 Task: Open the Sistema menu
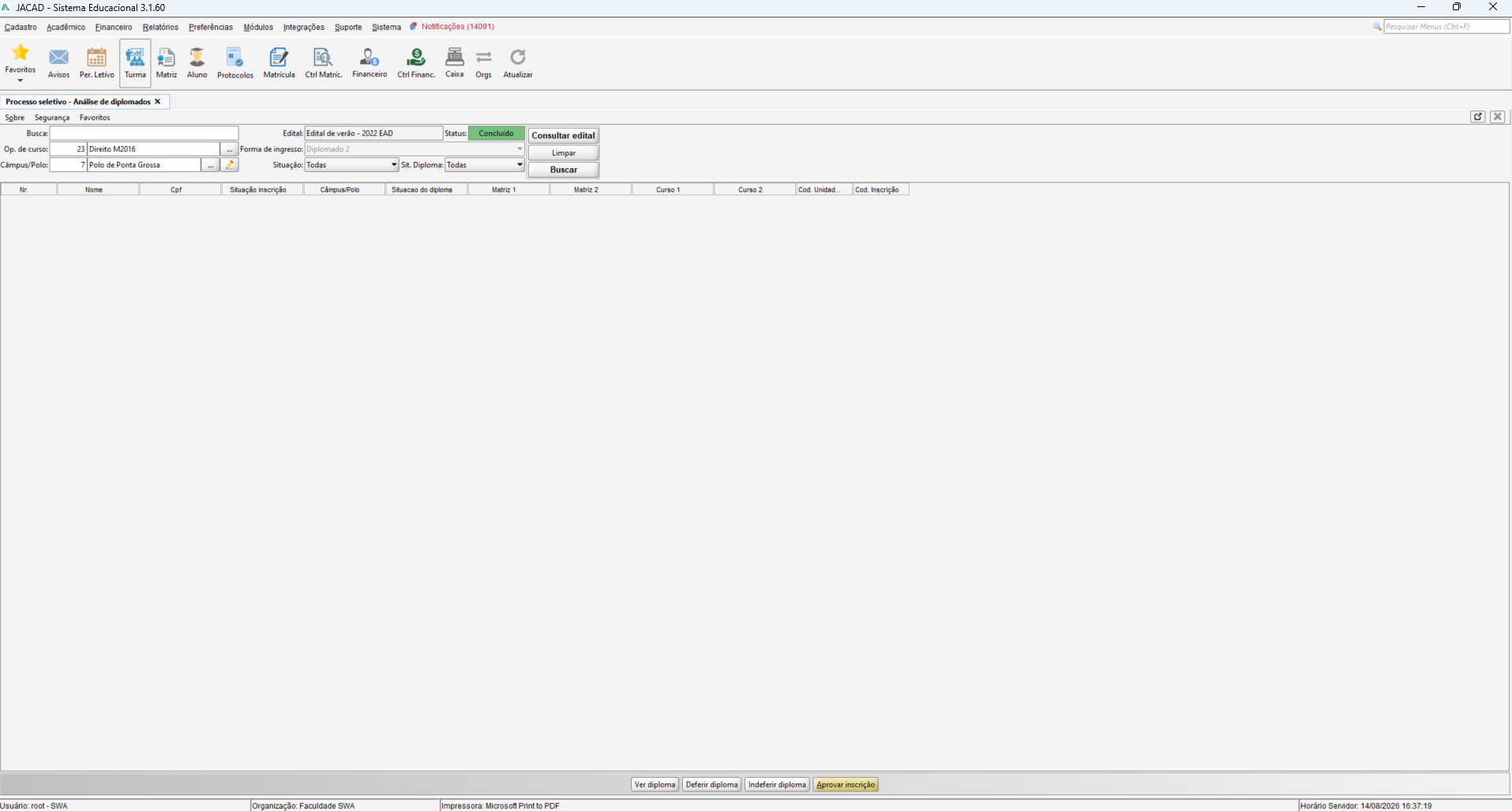(x=387, y=27)
